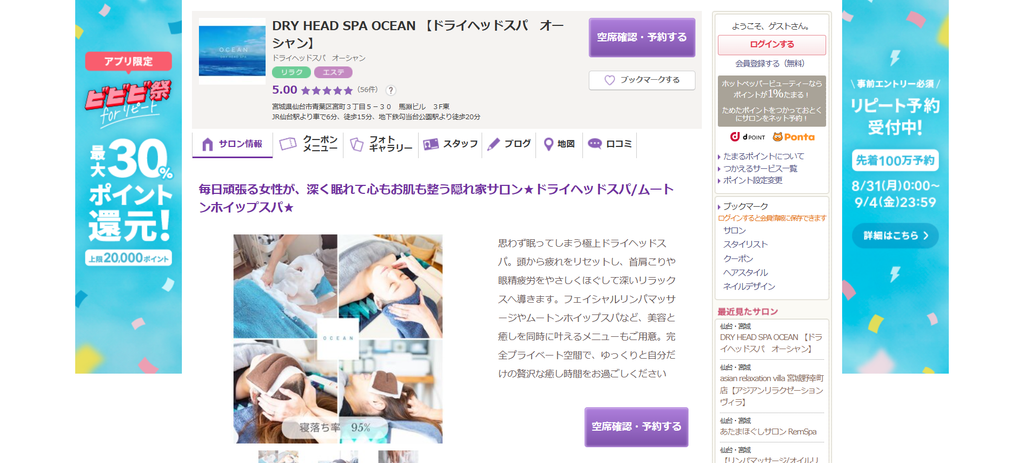Click the coupon menu ticket icon
Image resolution: width=1024 pixels, height=463 pixels.
tap(288, 144)
